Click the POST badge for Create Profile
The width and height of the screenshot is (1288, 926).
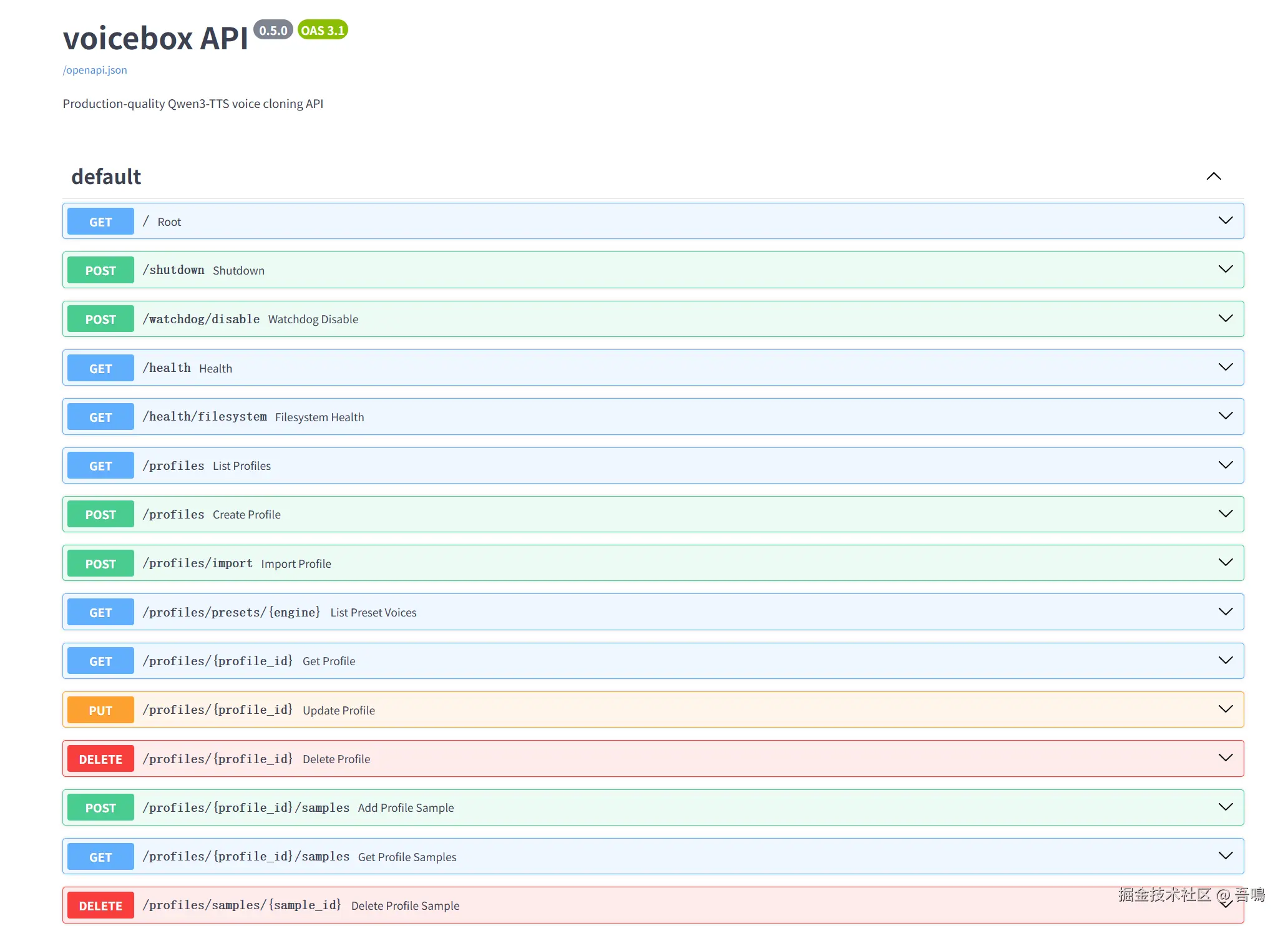point(100,514)
